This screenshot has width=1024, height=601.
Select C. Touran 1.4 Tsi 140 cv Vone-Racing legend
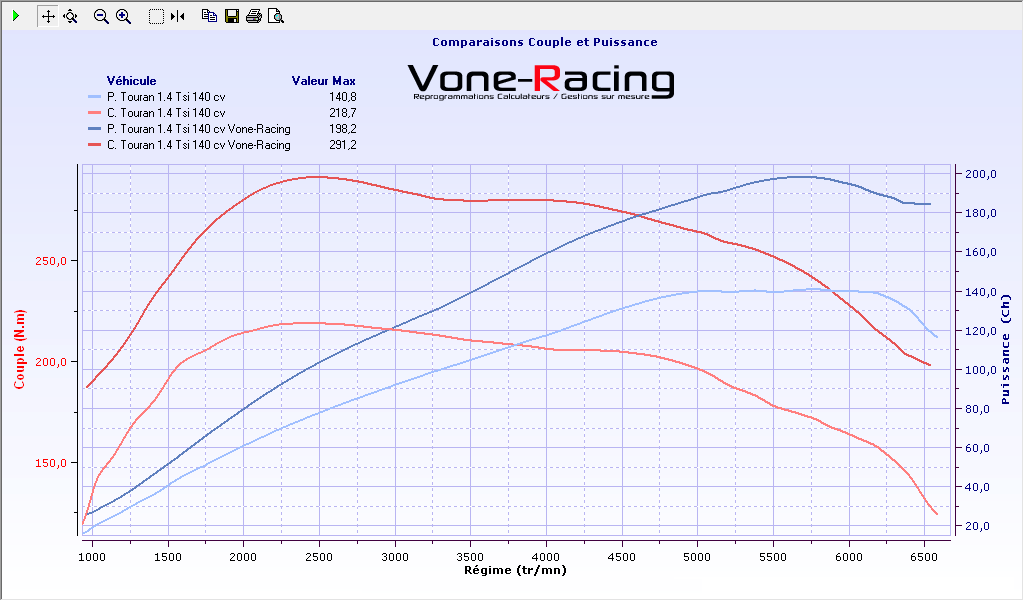click(x=198, y=145)
